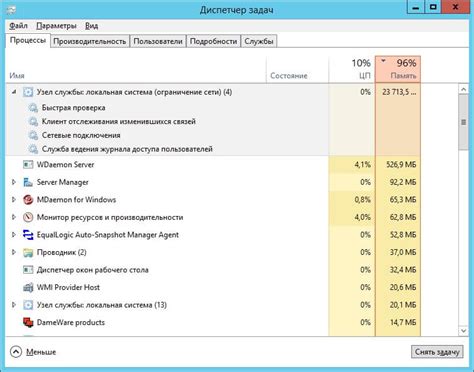Click the Server Manager icon
Screen dimensions: 474x372
(28, 182)
